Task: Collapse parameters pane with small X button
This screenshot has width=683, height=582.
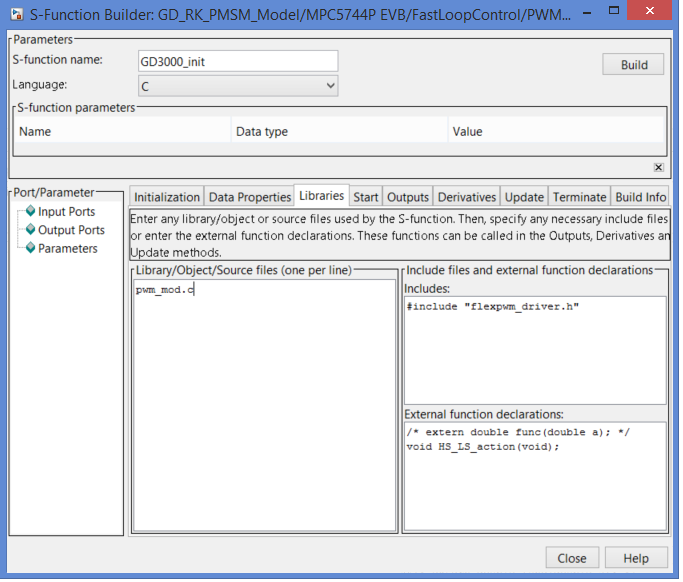Action: (659, 167)
